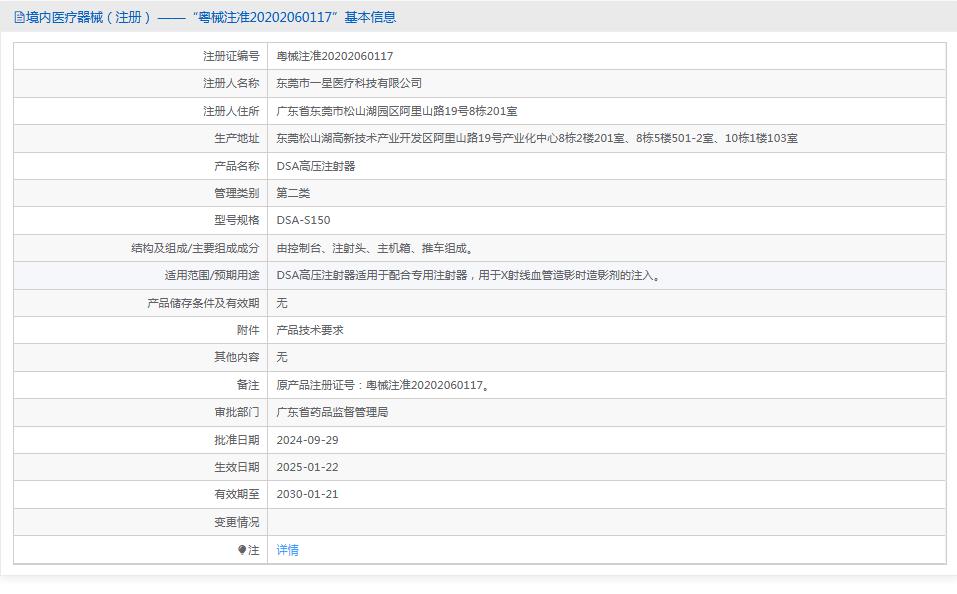Click the lightbulb icon beside 注 label

[x=242, y=550]
